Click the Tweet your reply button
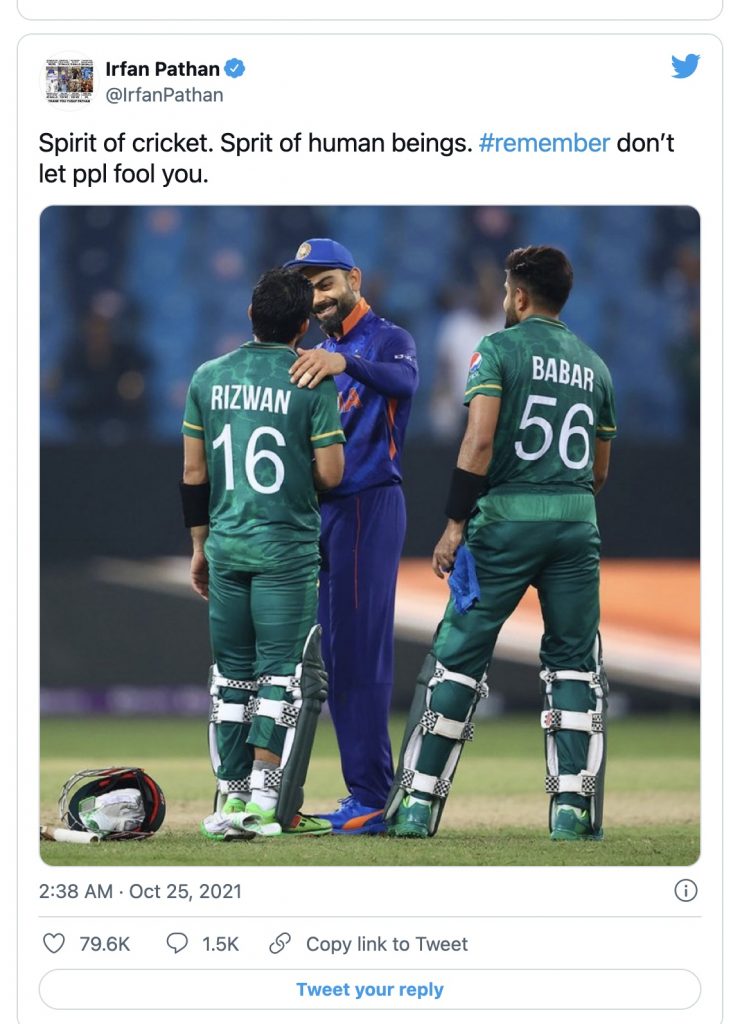Screen dimensions: 749x1024 370,989
